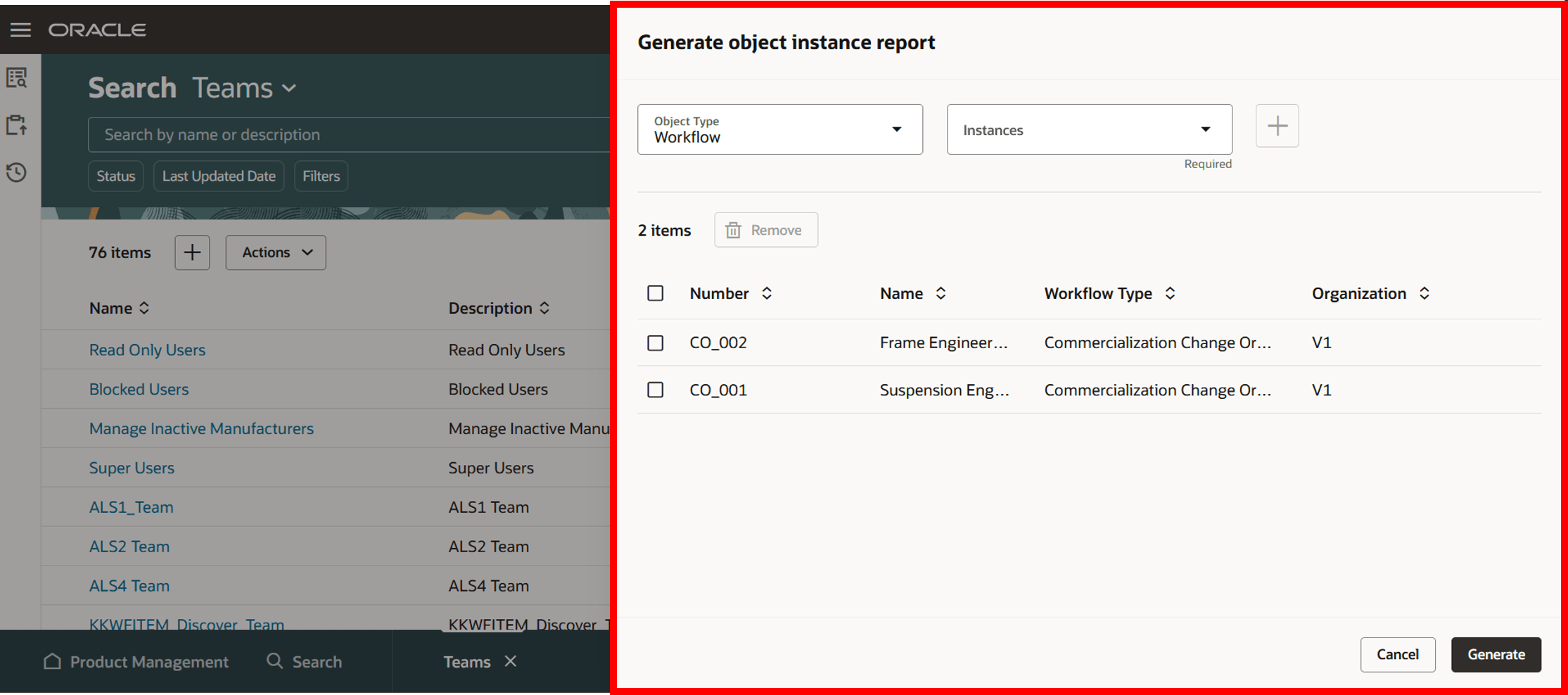The image size is (1568, 695).
Task: Open the clipboard import icon in sidebar
Action: click(16, 125)
